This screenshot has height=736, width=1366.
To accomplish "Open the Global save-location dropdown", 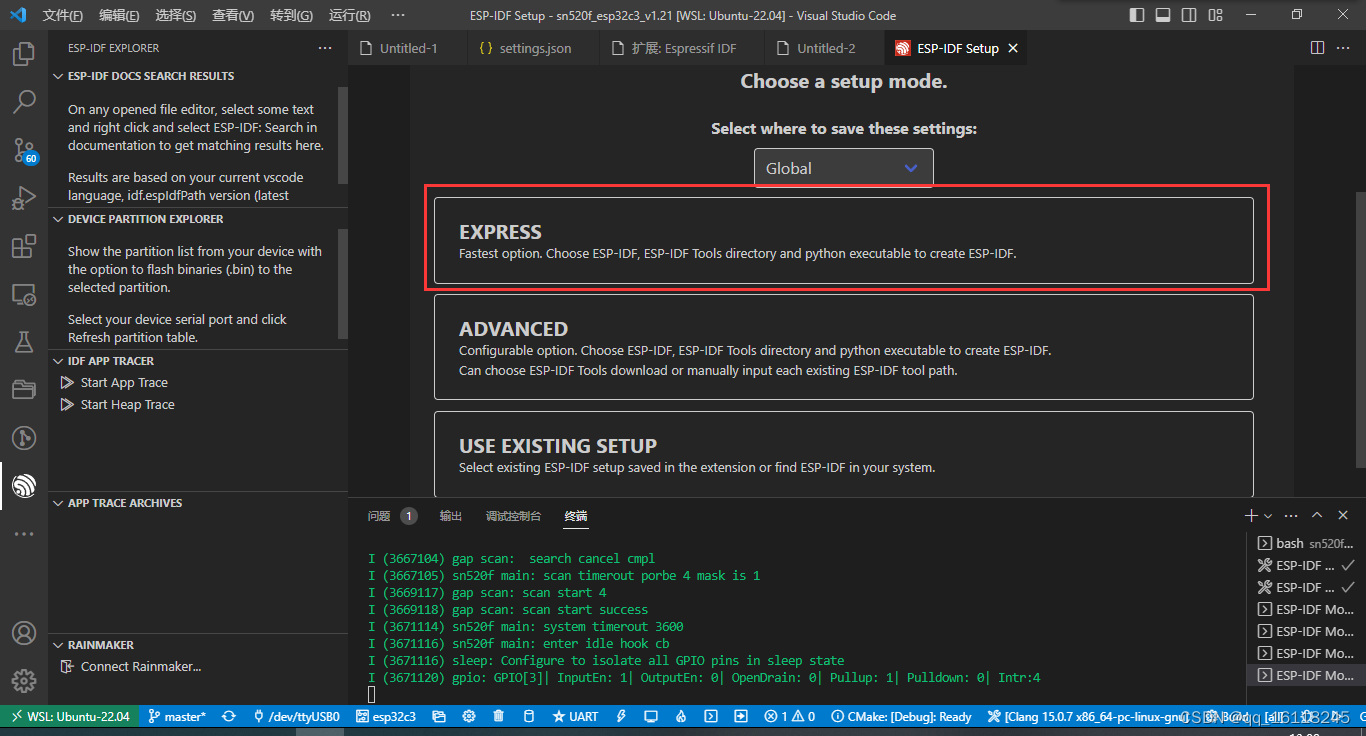I will [843, 168].
